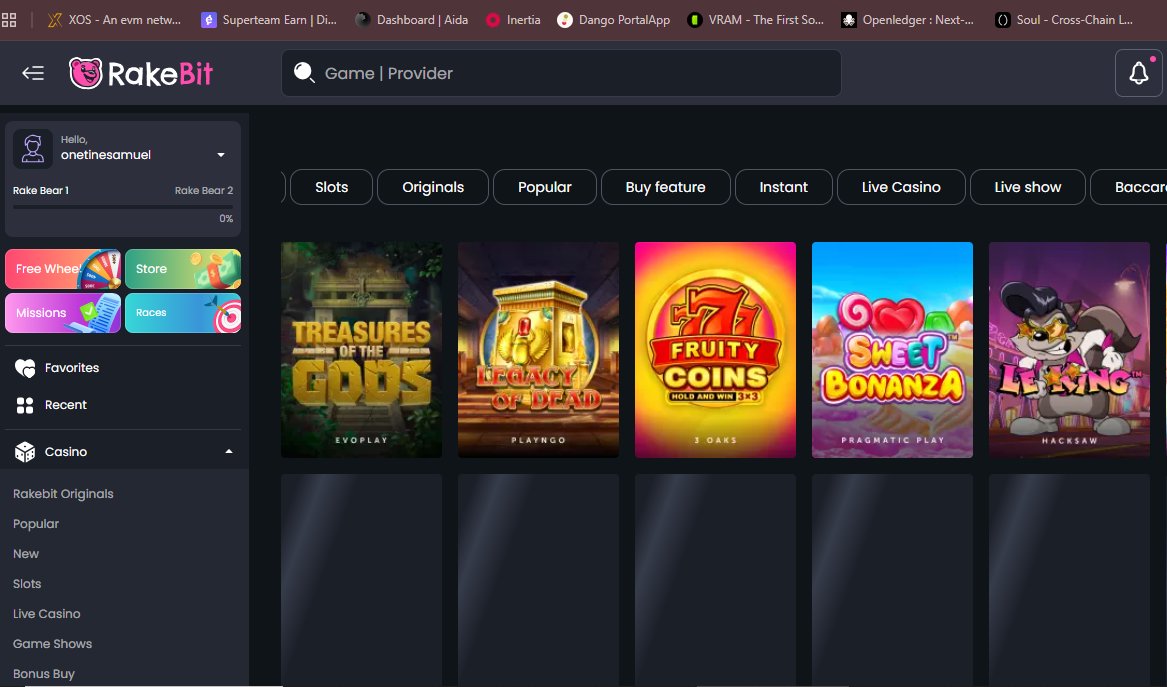
Task: Select the Live show category tab
Action: pos(1028,187)
